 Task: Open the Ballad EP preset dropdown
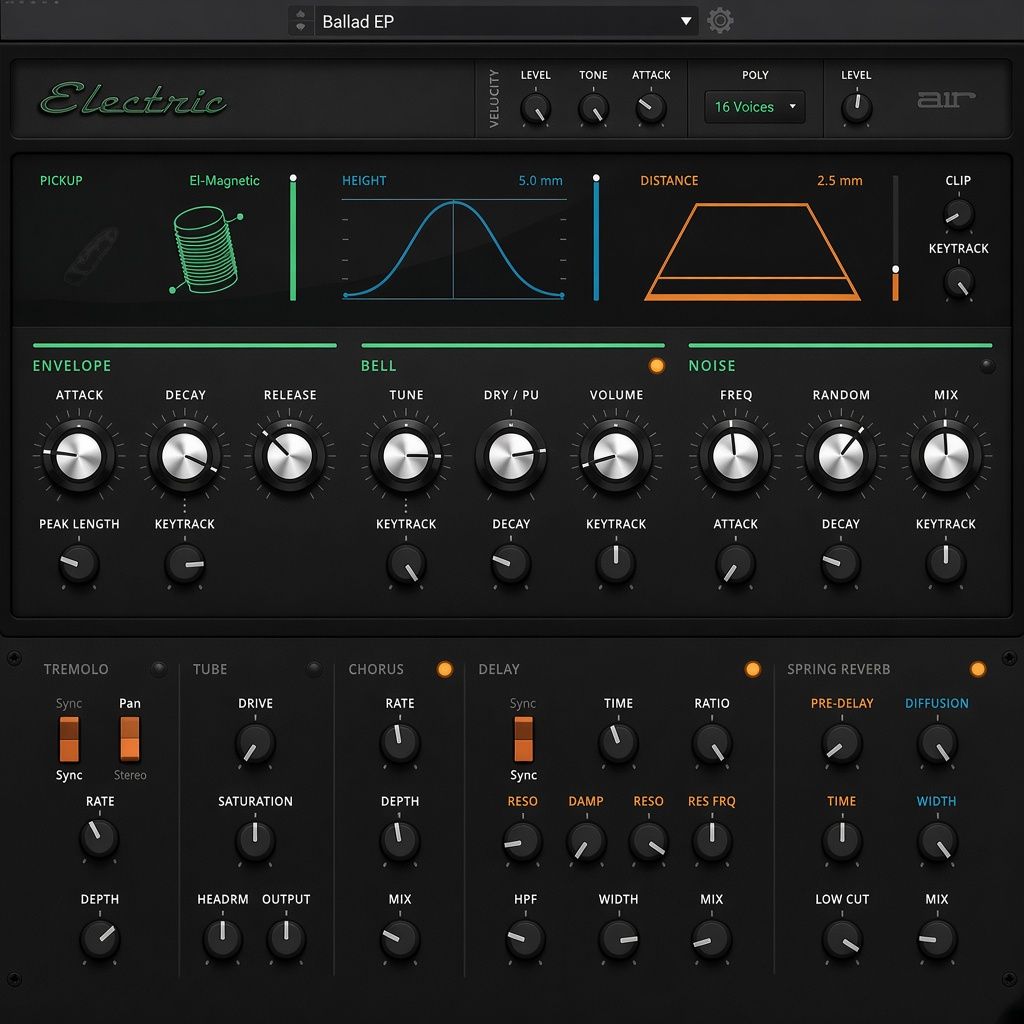coord(506,21)
